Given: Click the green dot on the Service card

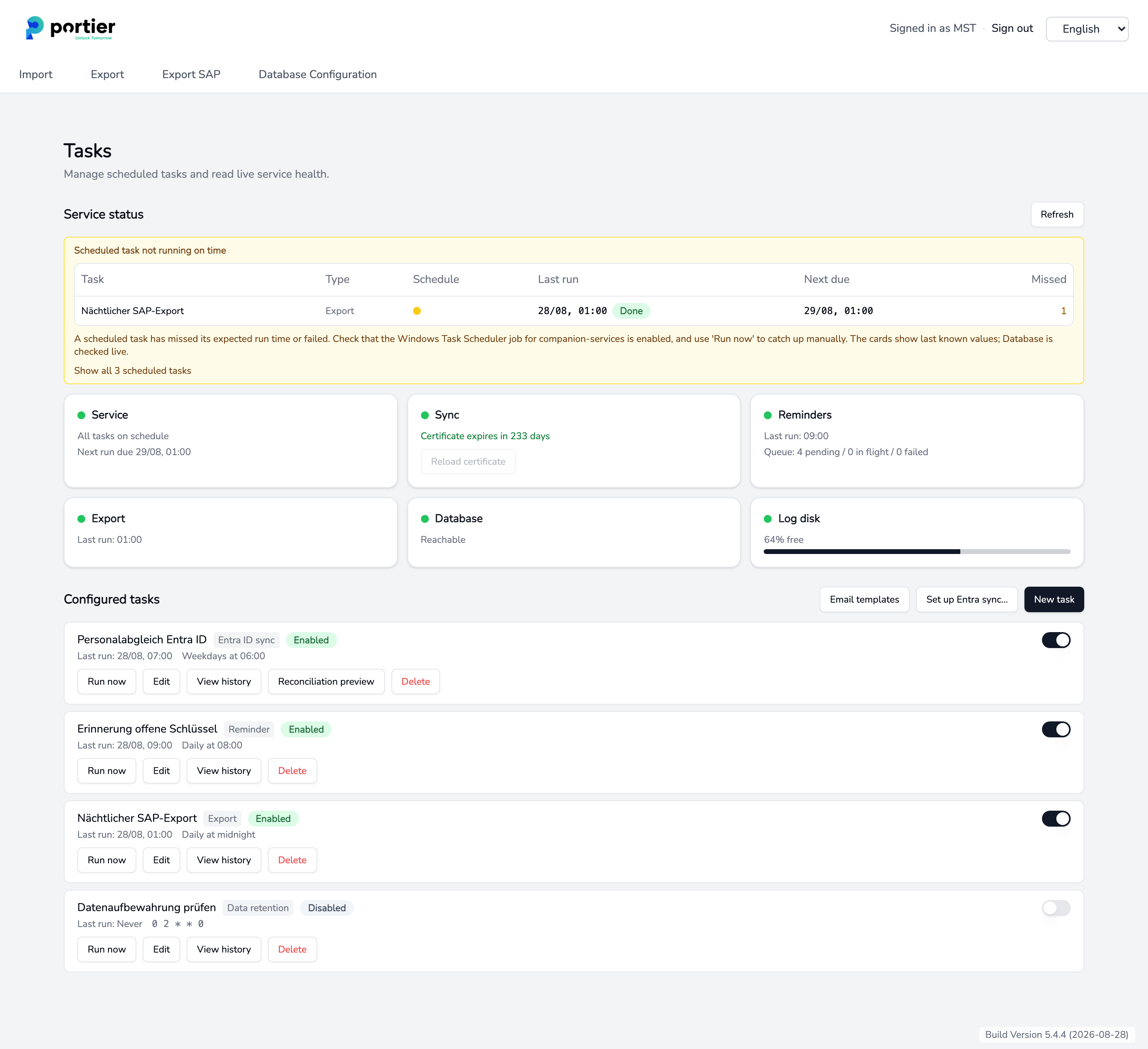Looking at the screenshot, I should [81, 415].
